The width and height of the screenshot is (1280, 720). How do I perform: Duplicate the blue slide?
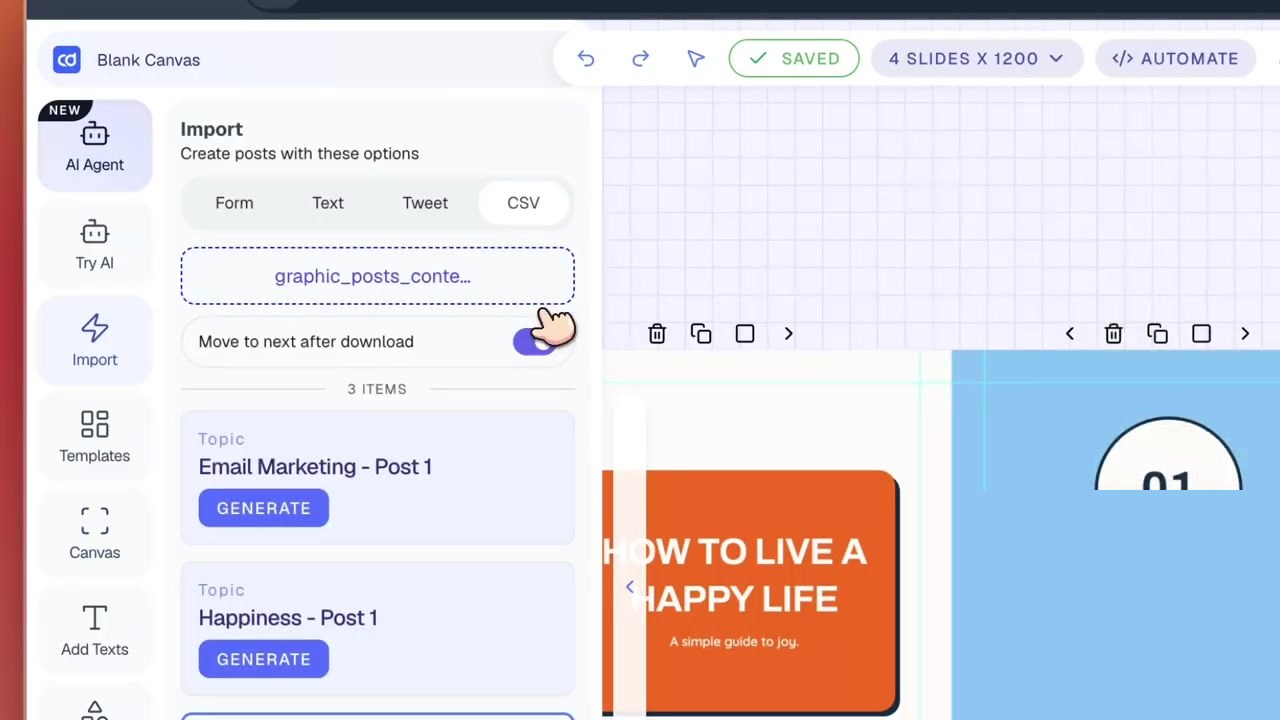coord(1158,334)
